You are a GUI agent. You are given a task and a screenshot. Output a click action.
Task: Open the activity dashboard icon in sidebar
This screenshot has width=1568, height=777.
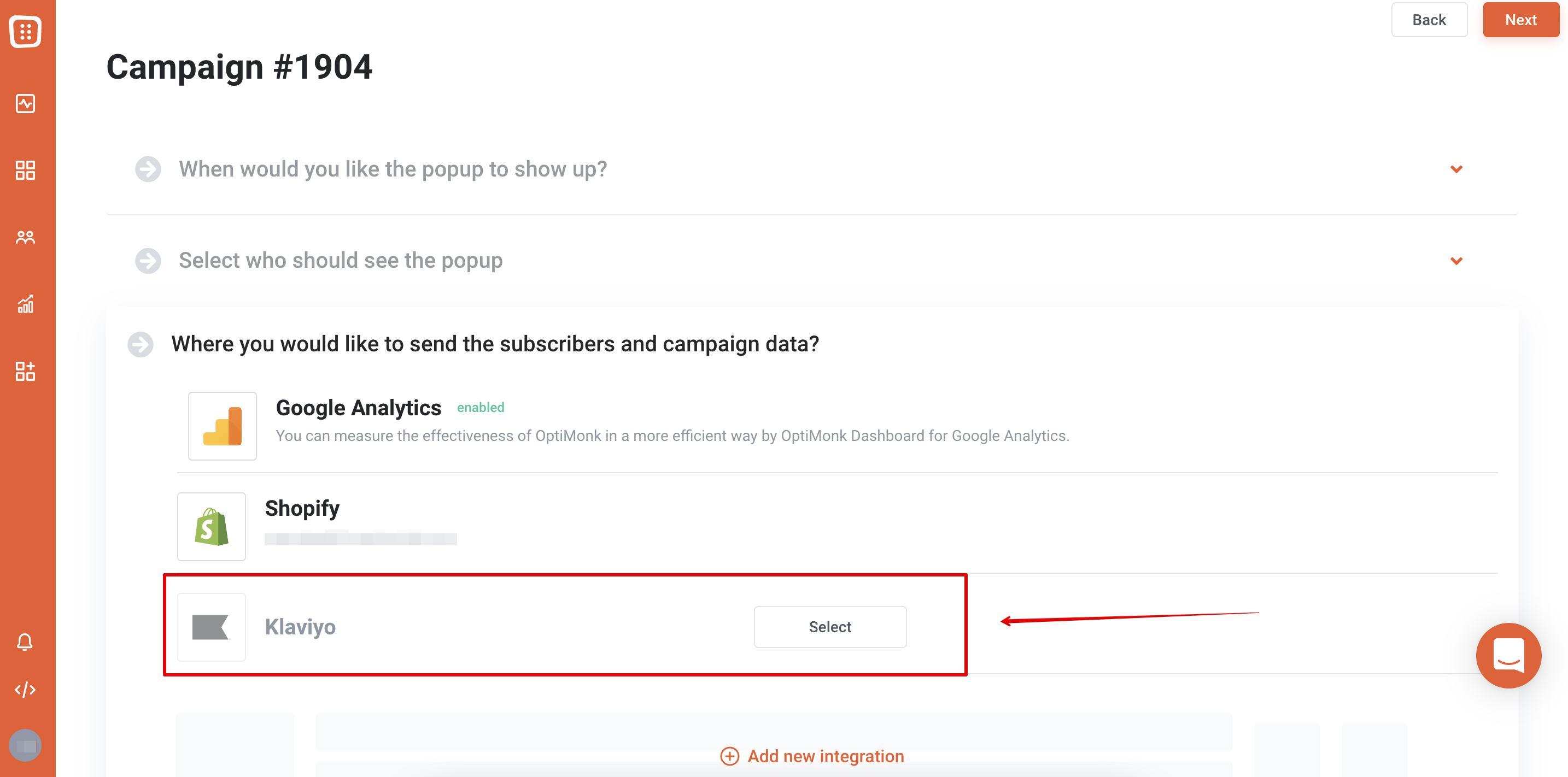pos(25,103)
